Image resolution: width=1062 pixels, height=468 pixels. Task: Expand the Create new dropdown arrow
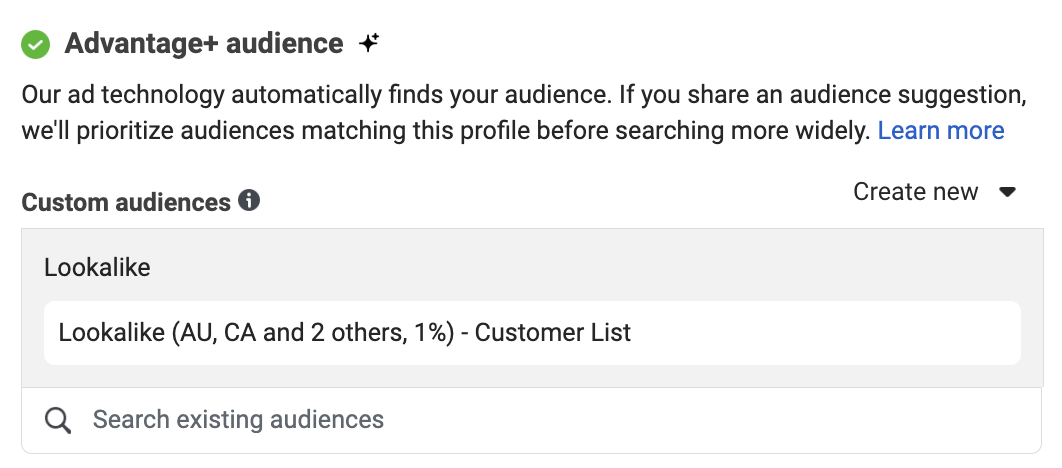coord(1007,192)
